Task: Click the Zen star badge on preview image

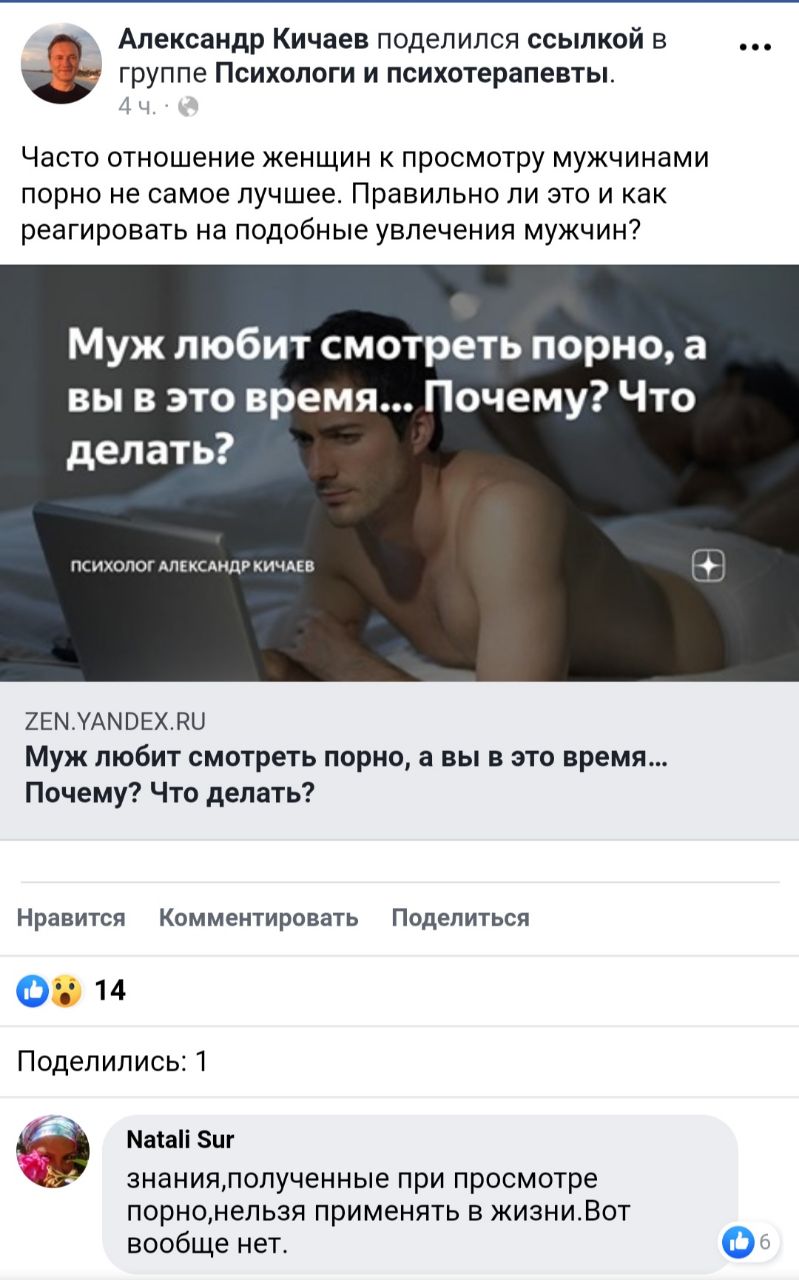Action: point(708,566)
